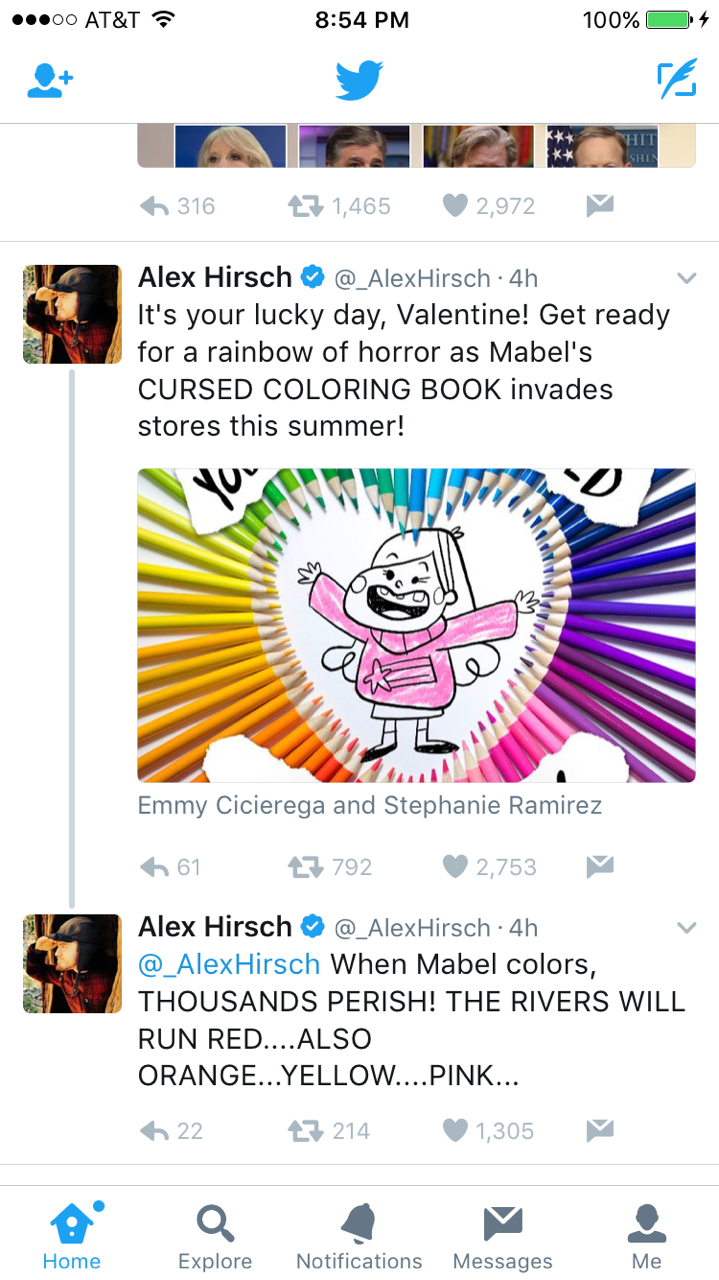
Task: Tap the add contact icon
Action: click(x=51, y=81)
